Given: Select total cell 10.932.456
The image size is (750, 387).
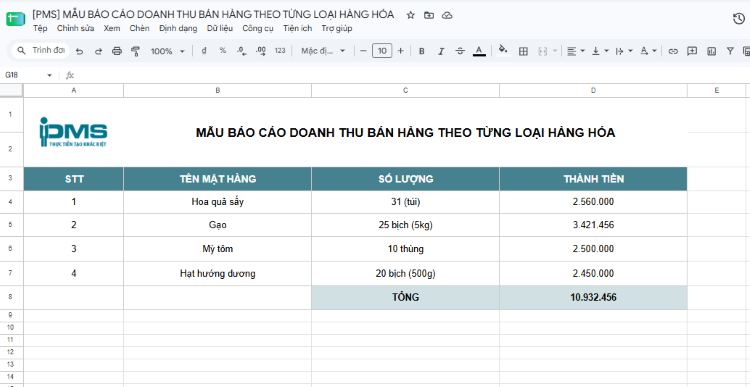Looking at the screenshot, I should 594,298.
